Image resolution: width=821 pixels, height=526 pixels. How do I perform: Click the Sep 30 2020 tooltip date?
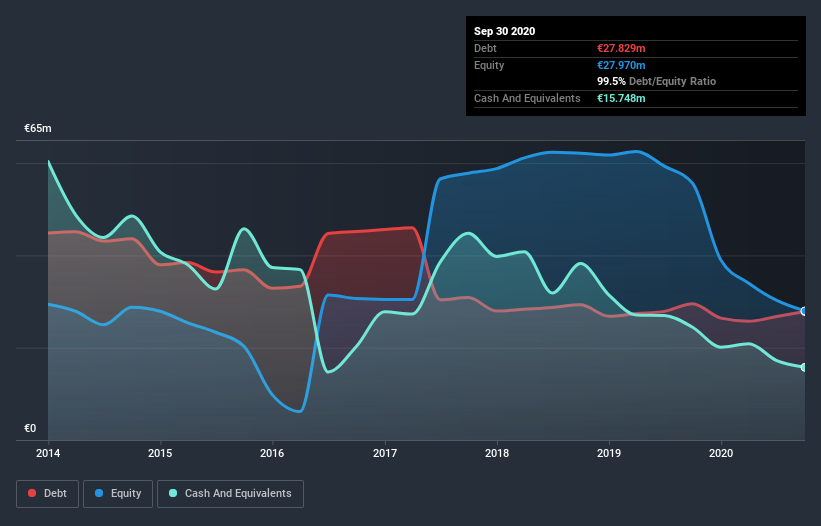[505, 31]
